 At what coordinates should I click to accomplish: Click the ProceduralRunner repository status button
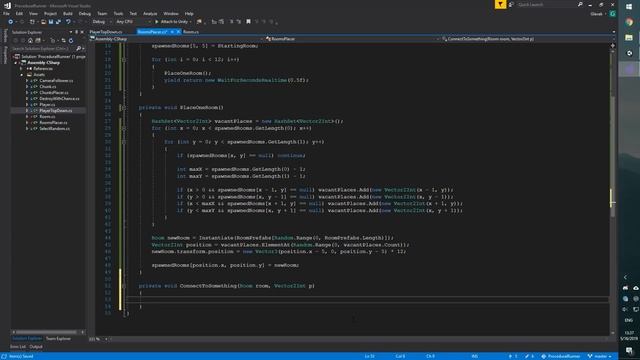[561, 356]
